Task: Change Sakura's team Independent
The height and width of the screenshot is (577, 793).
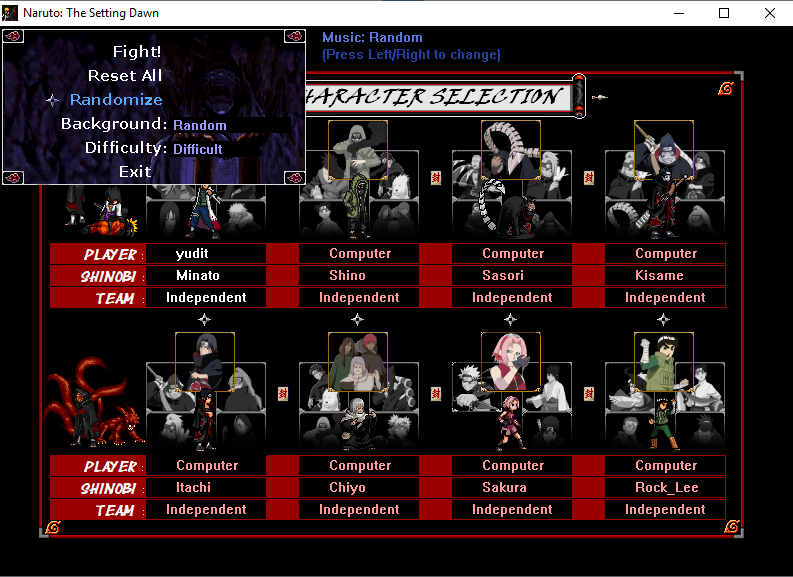Action: point(512,509)
